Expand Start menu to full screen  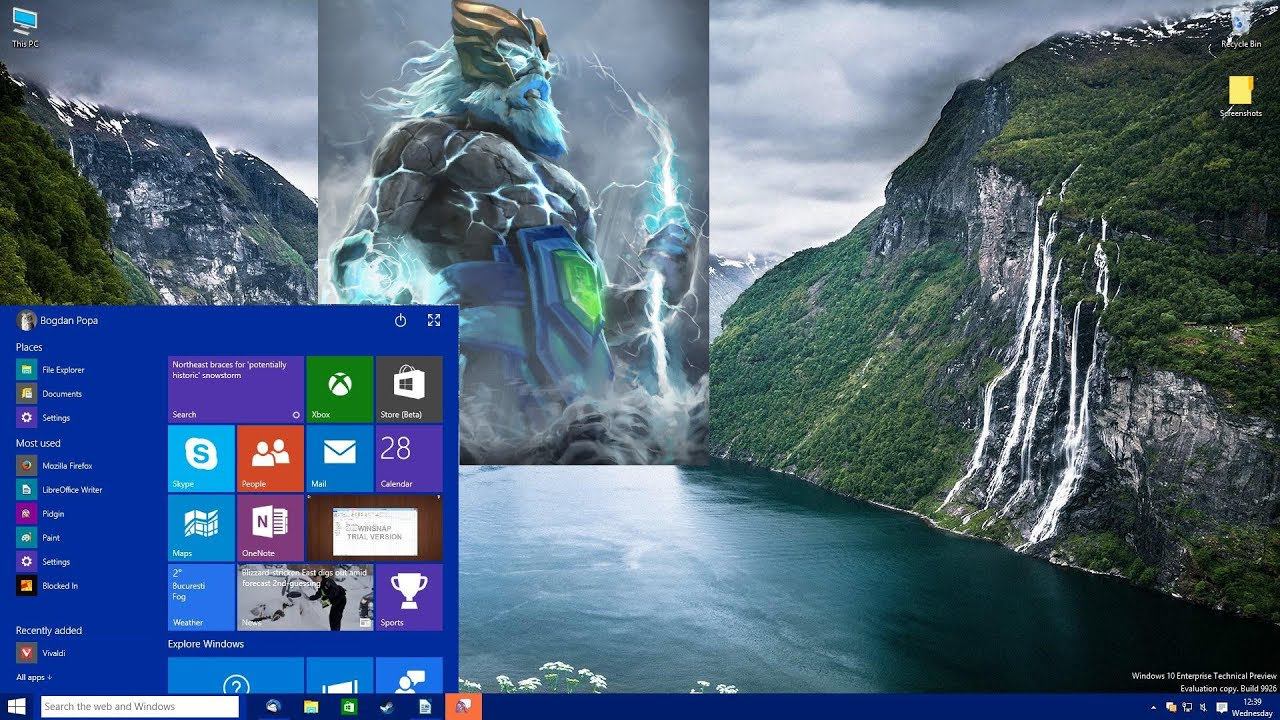click(434, 320)
